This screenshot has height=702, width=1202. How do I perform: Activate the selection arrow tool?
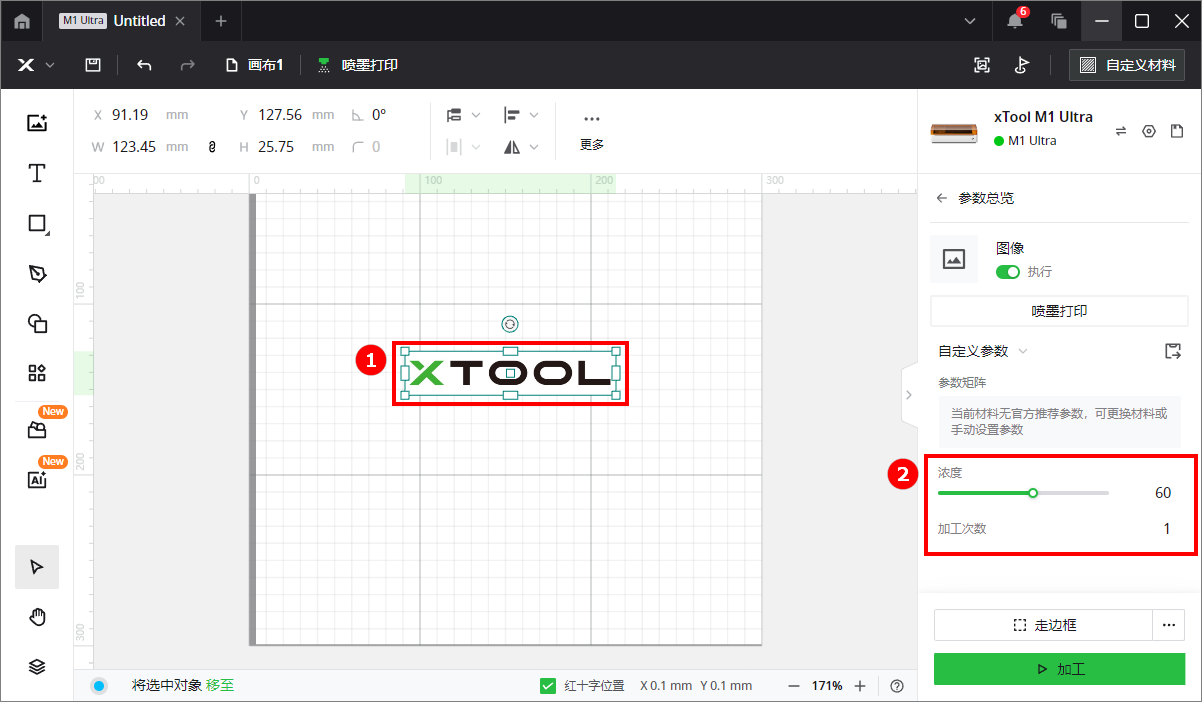coord(37,567)
